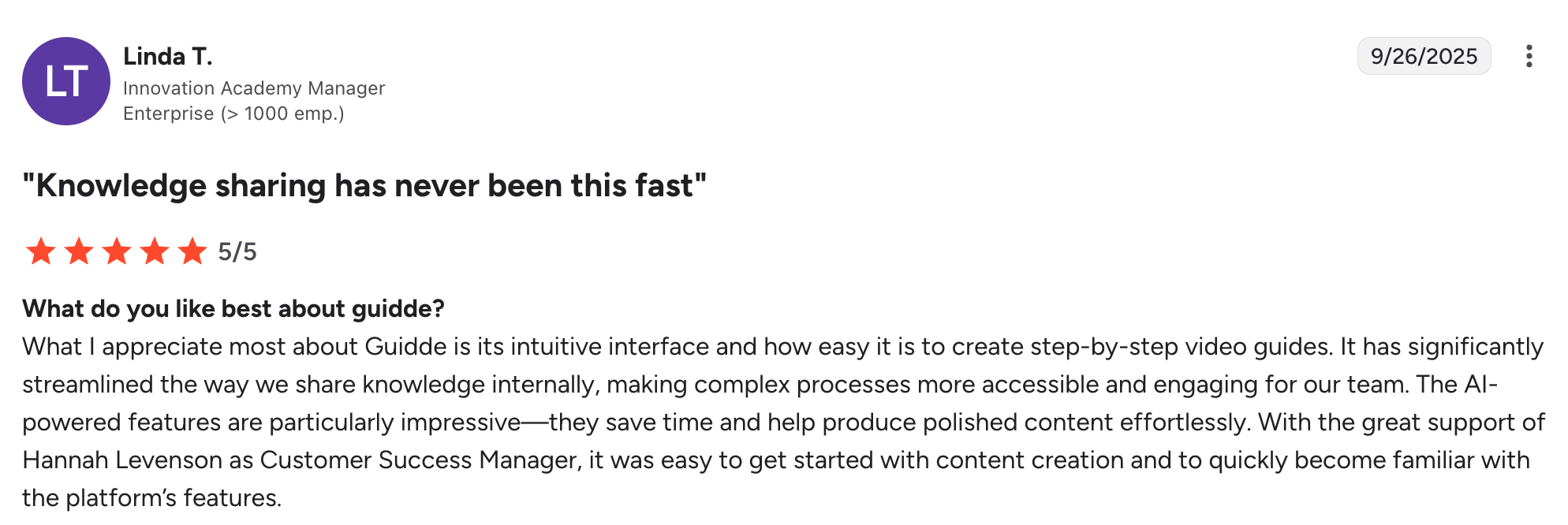Click the purple LT avatar circle

pos(66,81)
